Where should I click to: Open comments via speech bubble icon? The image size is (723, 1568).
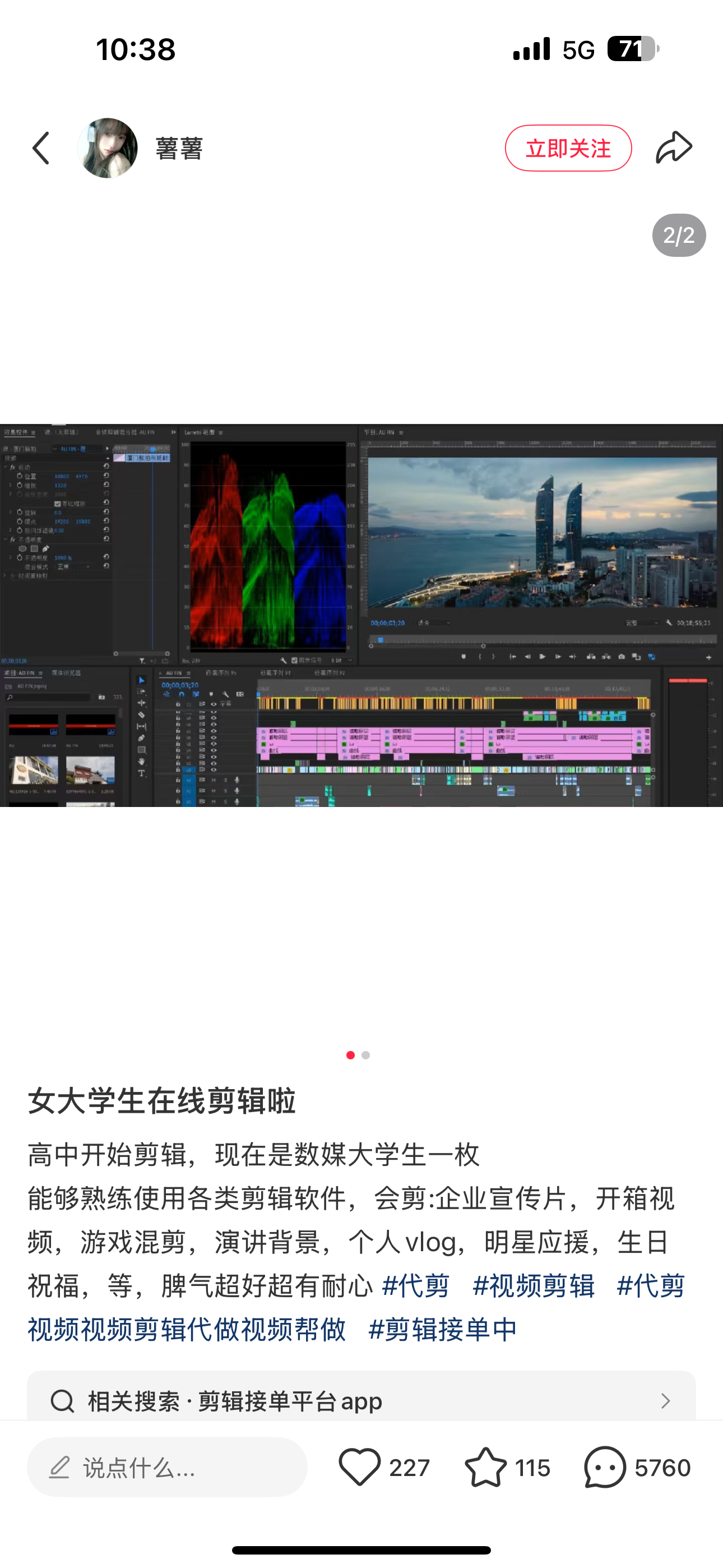604,1467
